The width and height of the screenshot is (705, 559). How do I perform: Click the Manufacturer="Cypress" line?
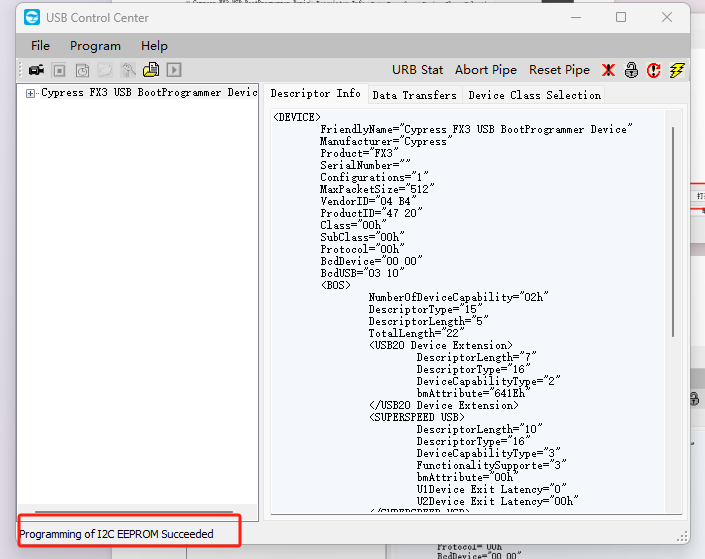pyautogui.click(x=386, y=142)
